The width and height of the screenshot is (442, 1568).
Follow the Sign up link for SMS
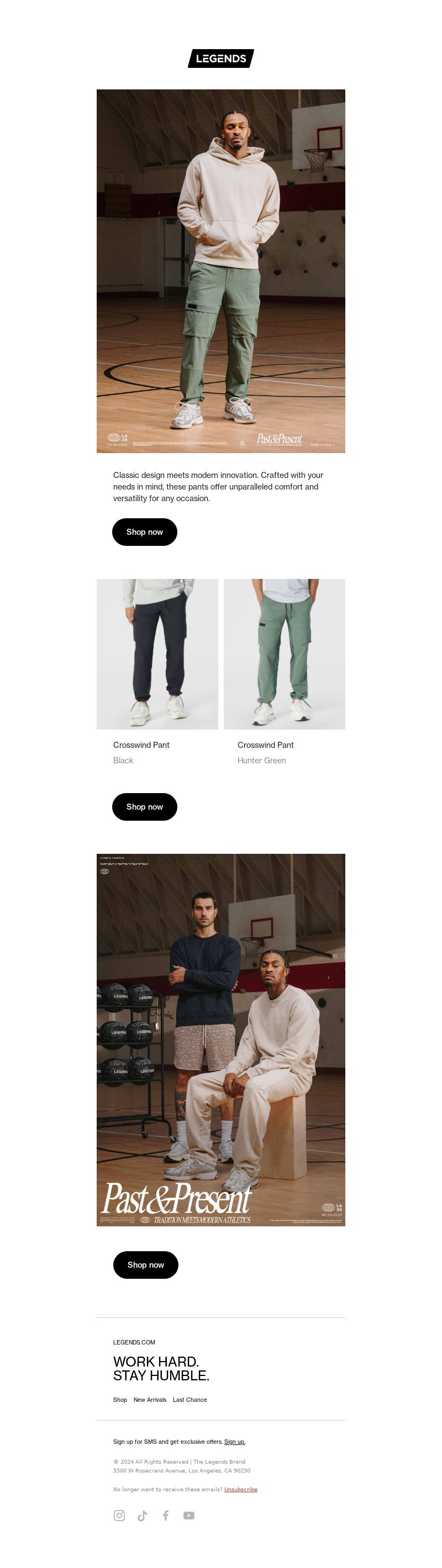[235, 1442]
